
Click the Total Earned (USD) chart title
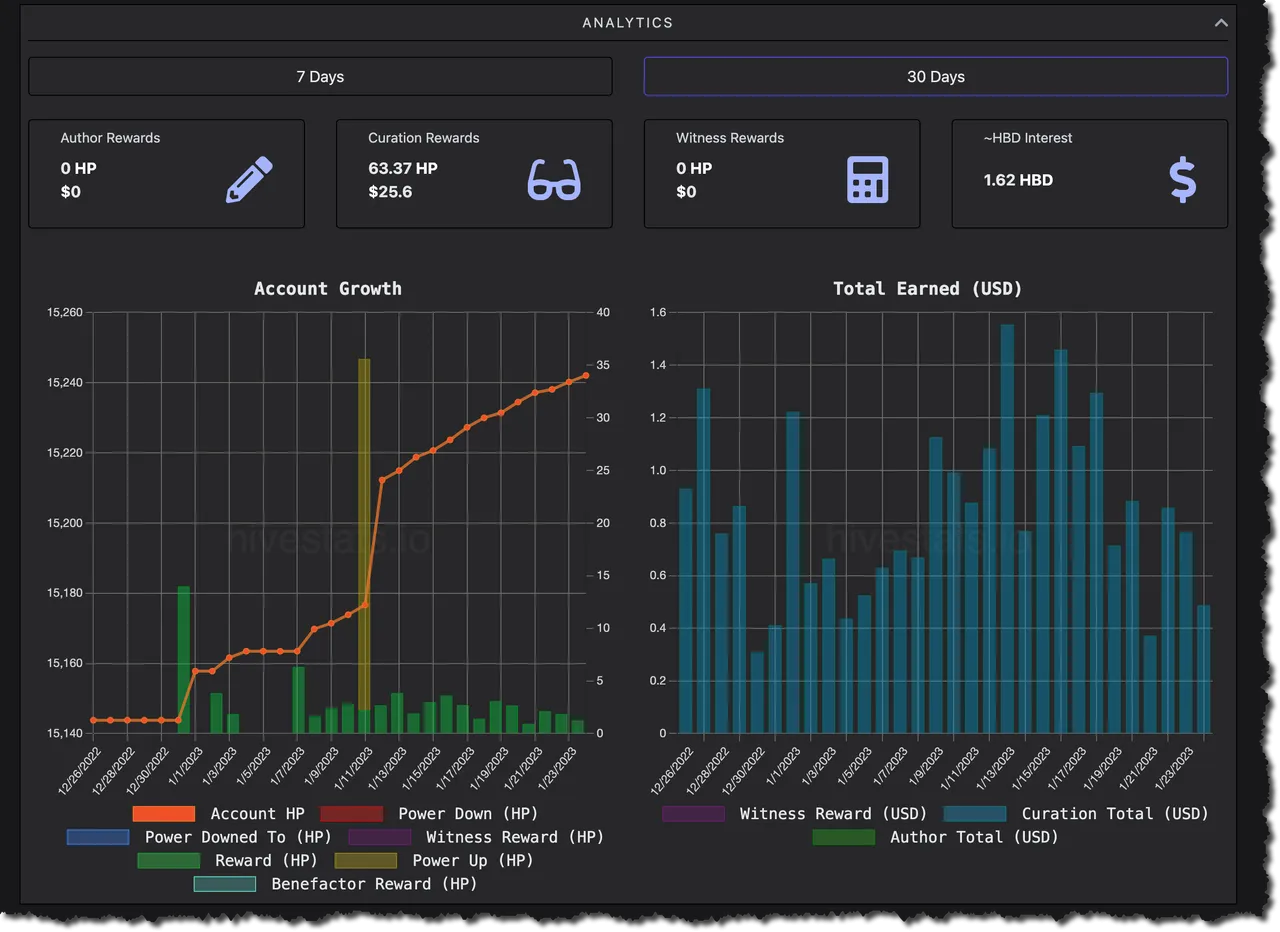point(928,289)
